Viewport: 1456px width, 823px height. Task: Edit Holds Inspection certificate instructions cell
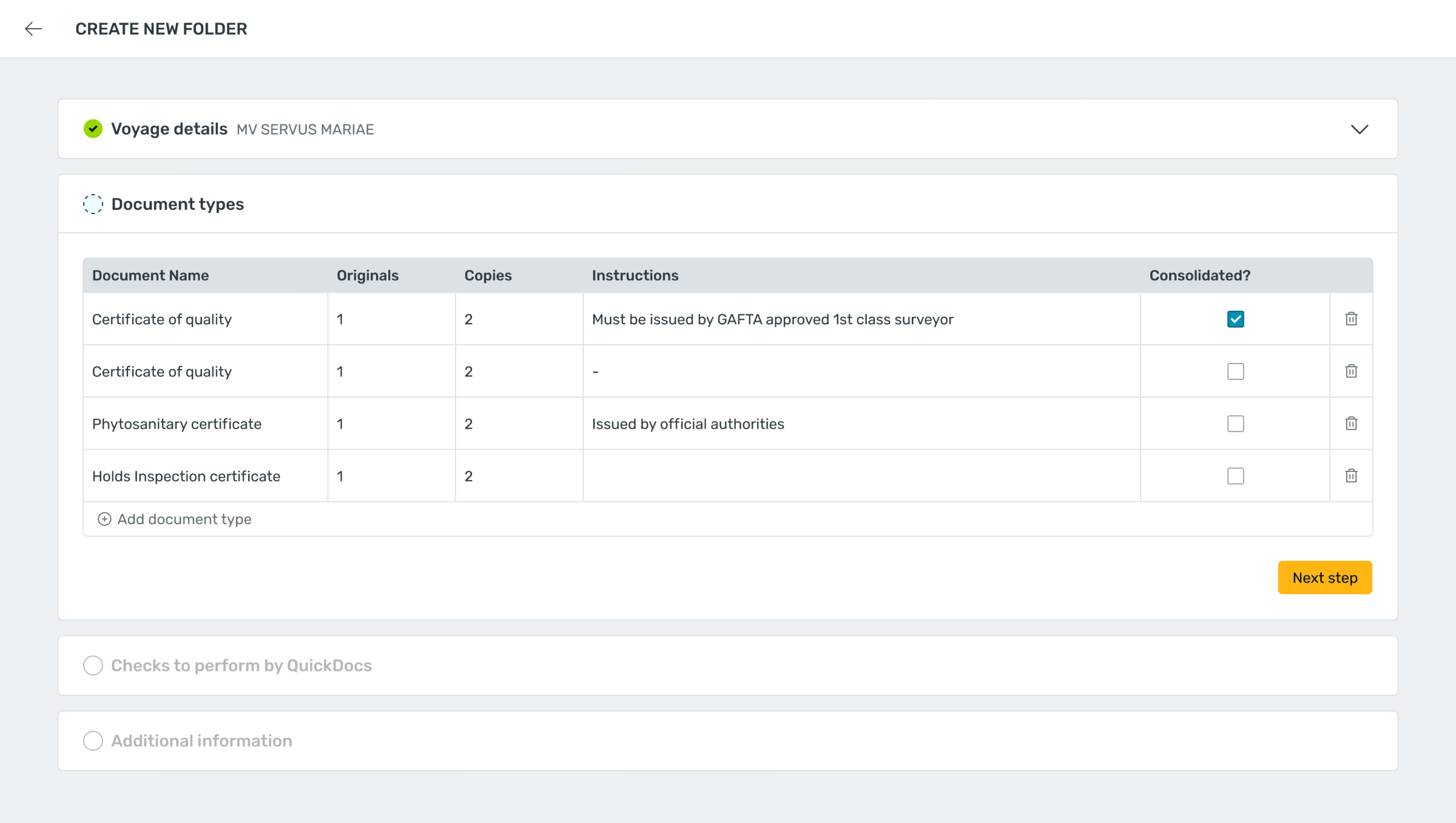861,476
